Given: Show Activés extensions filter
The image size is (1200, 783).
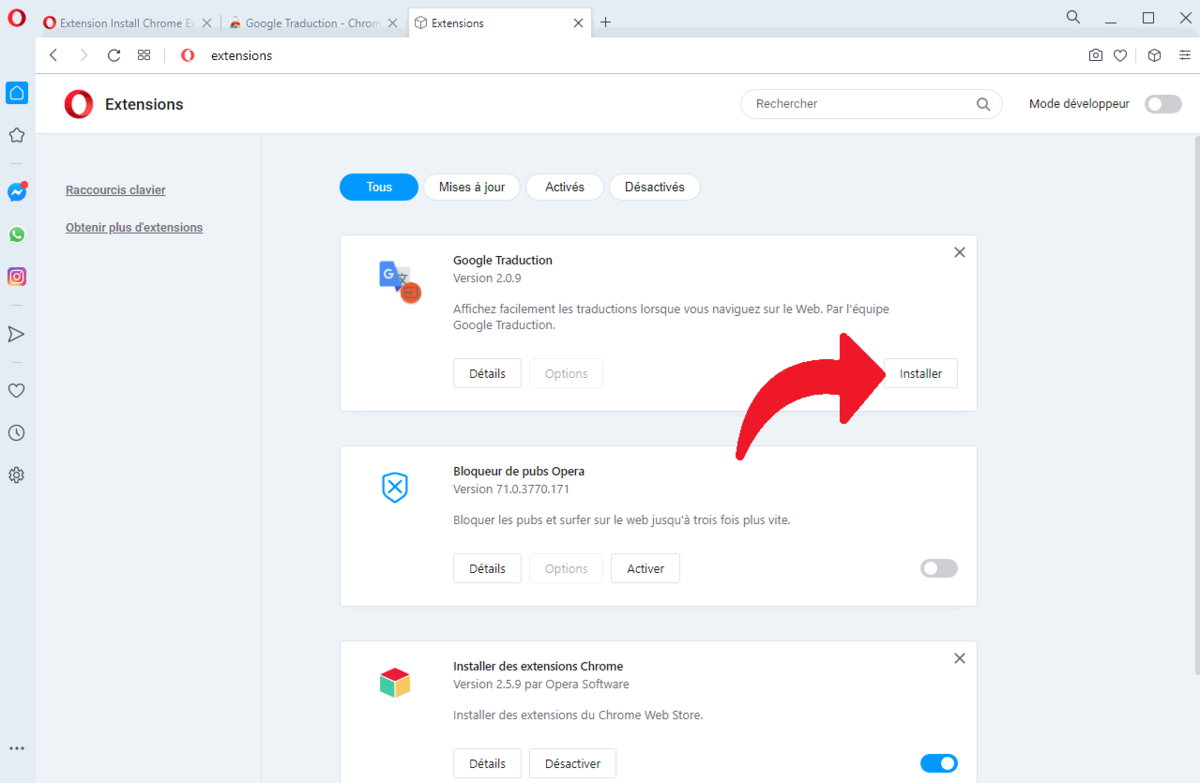Looking at the screenshot, I should click(x=565, y=187).
